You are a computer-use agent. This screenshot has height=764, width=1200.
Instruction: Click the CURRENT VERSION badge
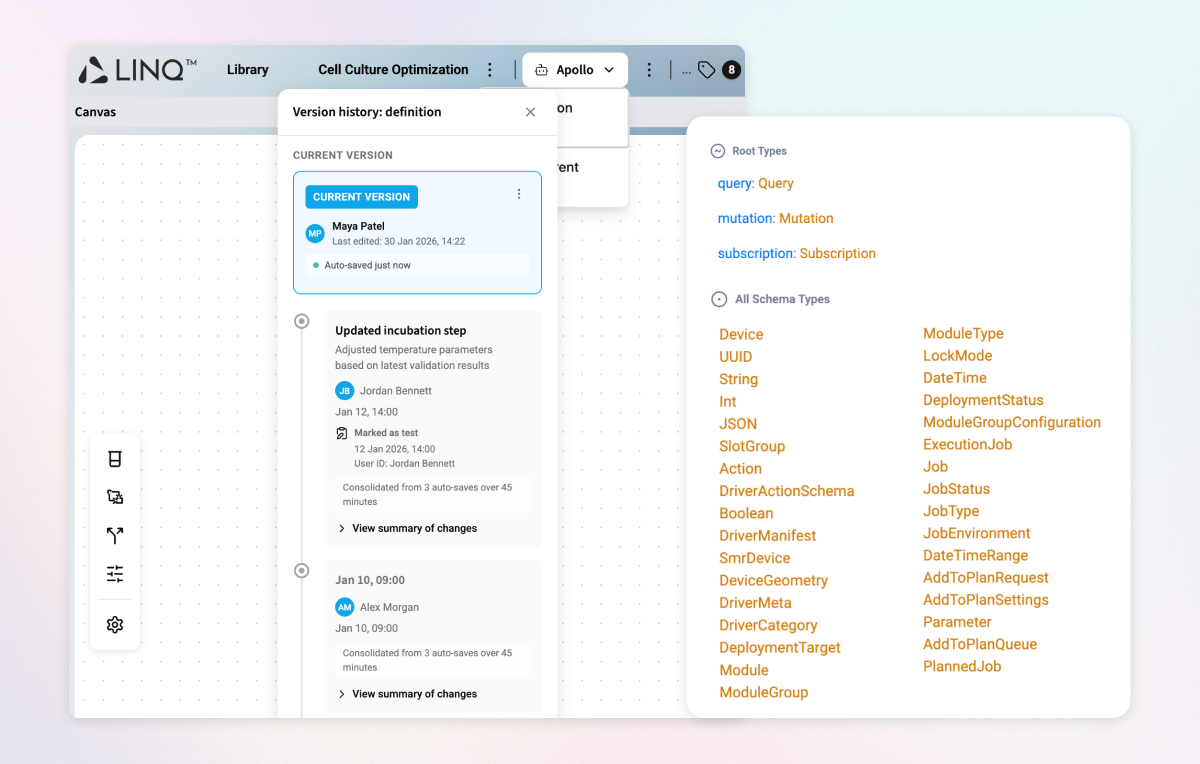pyautogui.click(x=361, y=197)
